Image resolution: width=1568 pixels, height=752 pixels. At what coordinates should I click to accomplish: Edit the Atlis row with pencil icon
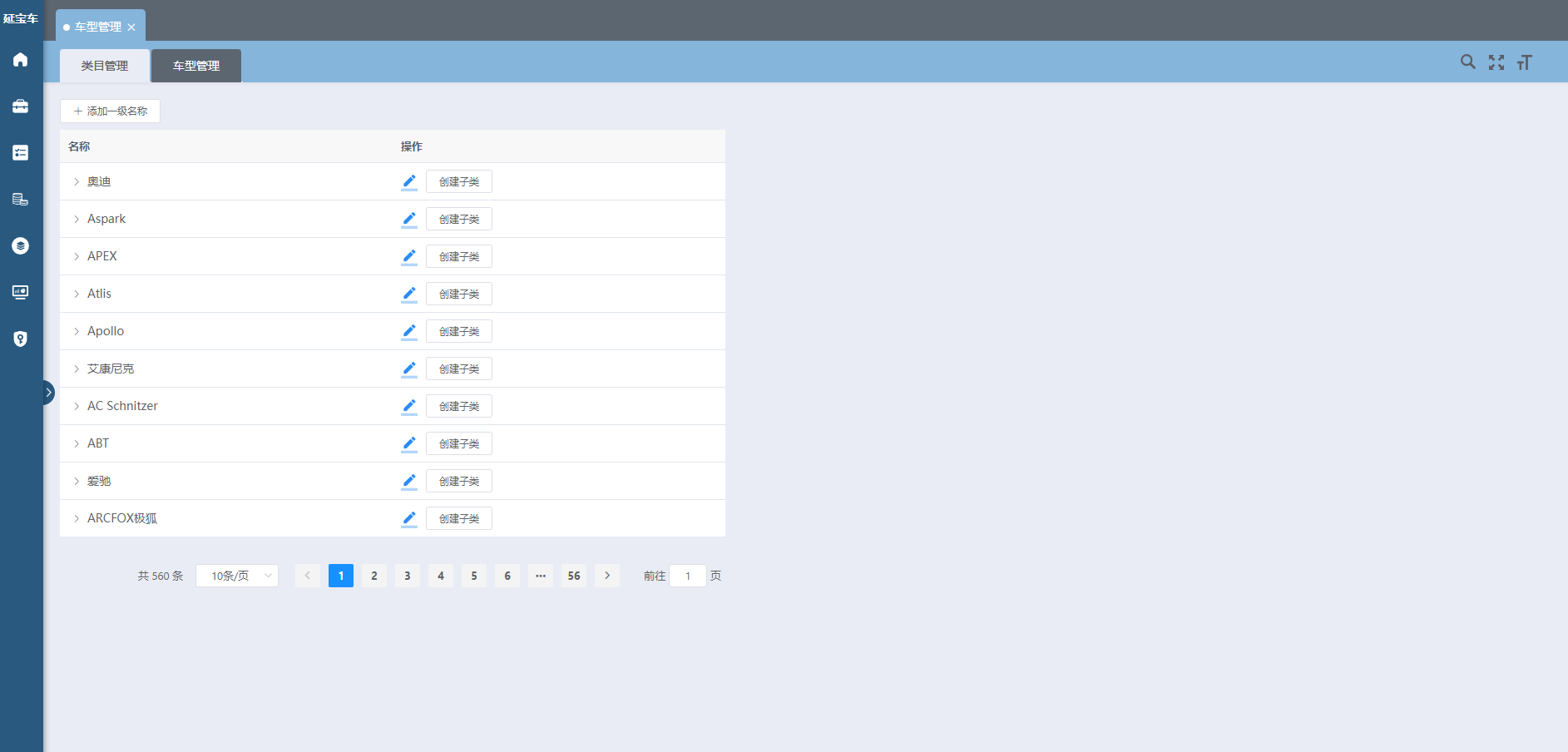pos(409,294)
